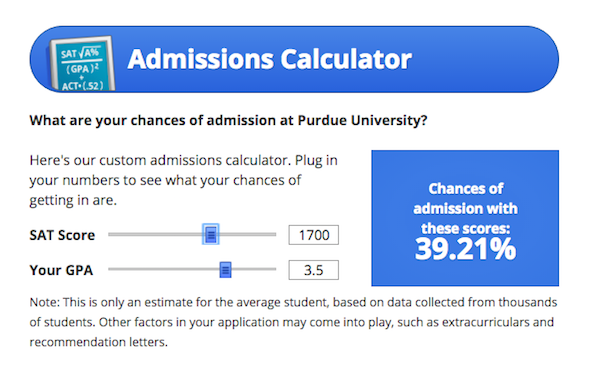Click the Purdue University chances heading
The image size is (600, 372).
tap(228, 121)
